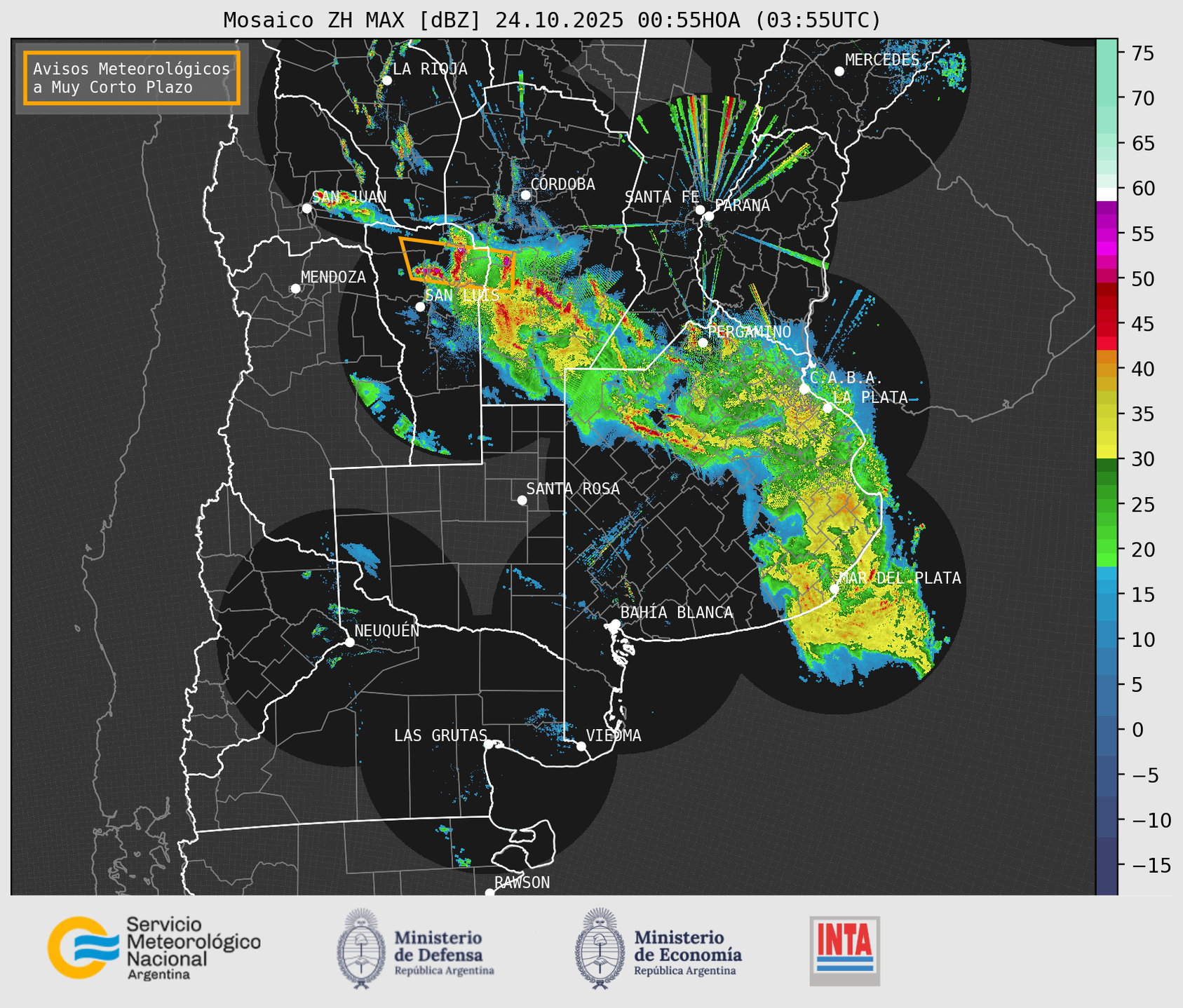
Task: Click the Mendoza city marker dot
Action: click(295, 289)
